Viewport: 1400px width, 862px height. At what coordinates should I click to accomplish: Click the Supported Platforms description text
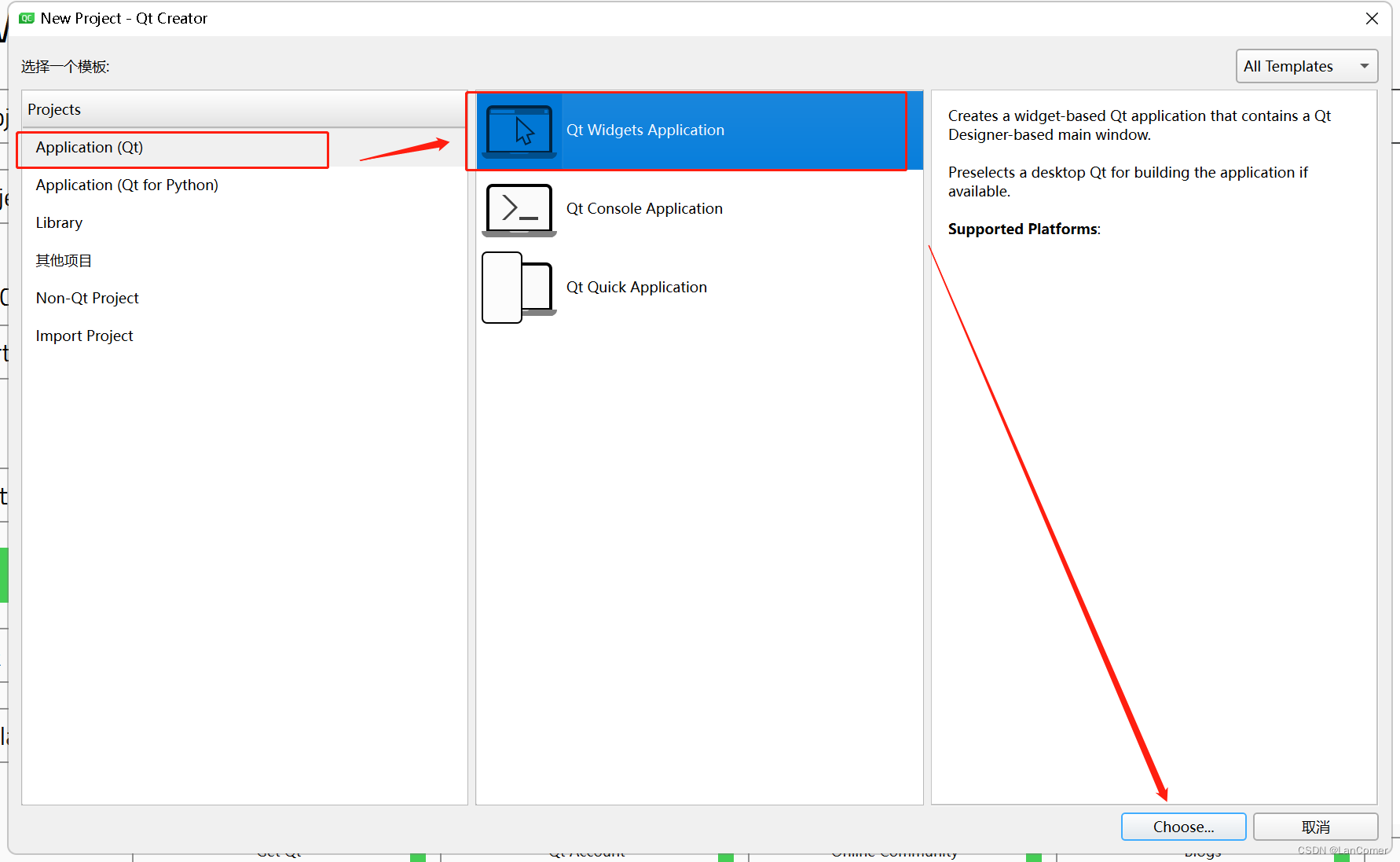[x=1024, y=229]
